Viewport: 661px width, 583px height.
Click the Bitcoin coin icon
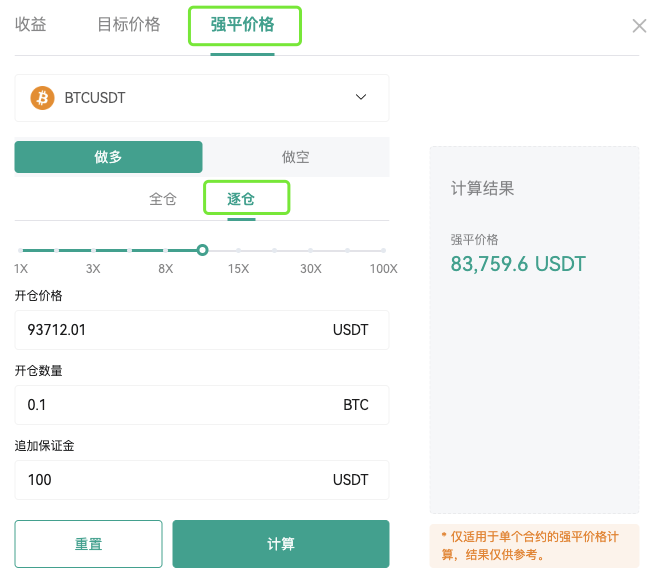(42, 98)
